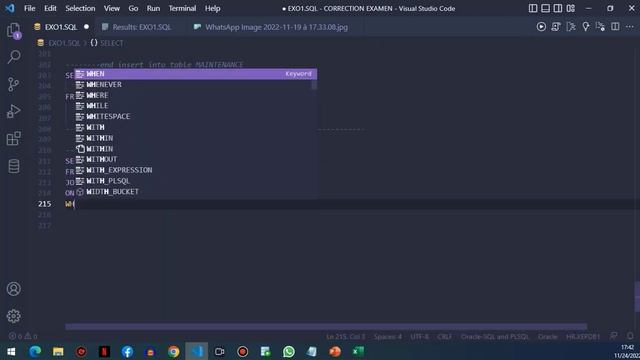Image resolution: width=640 pixels, height=360 pixels.
Task: Open Excel from the taskbar
Action: pos(358,351)
